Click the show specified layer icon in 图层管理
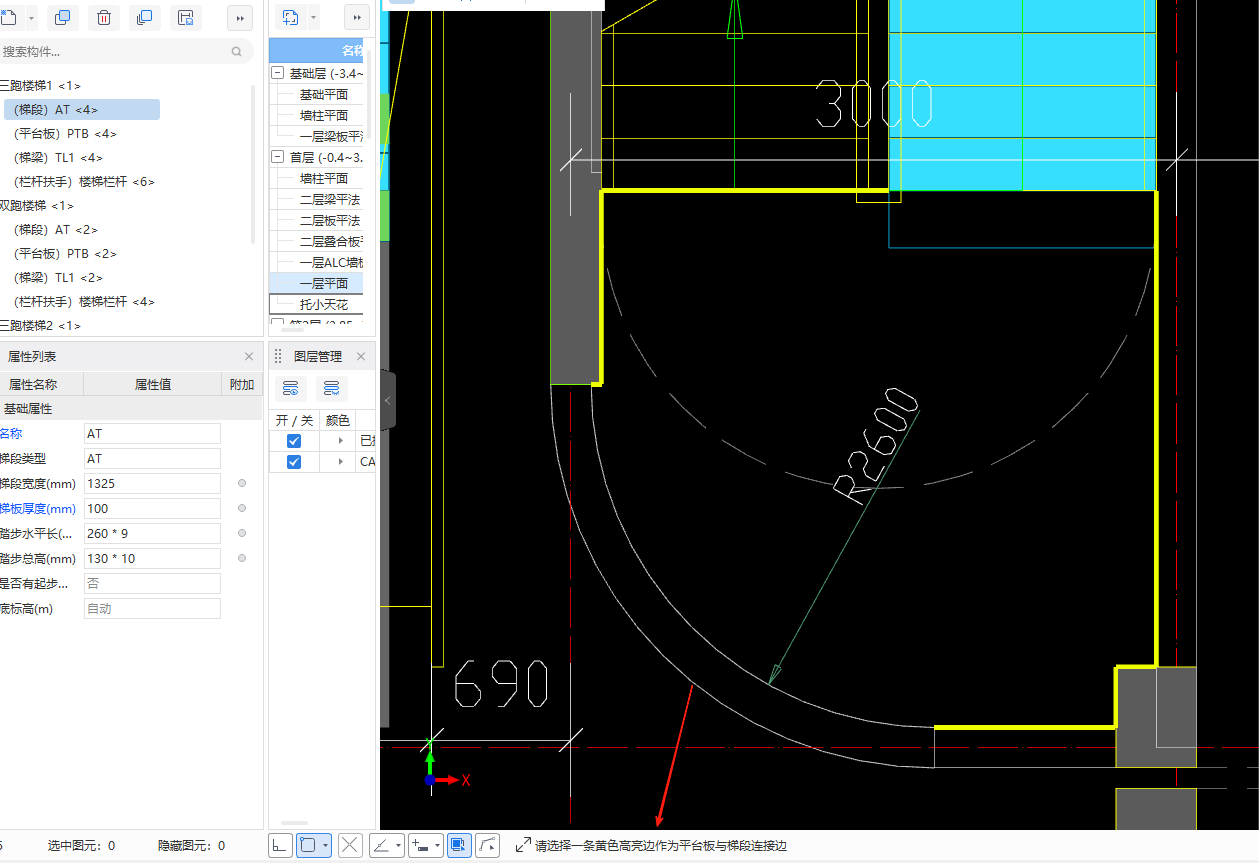 (x=291, y=388)
